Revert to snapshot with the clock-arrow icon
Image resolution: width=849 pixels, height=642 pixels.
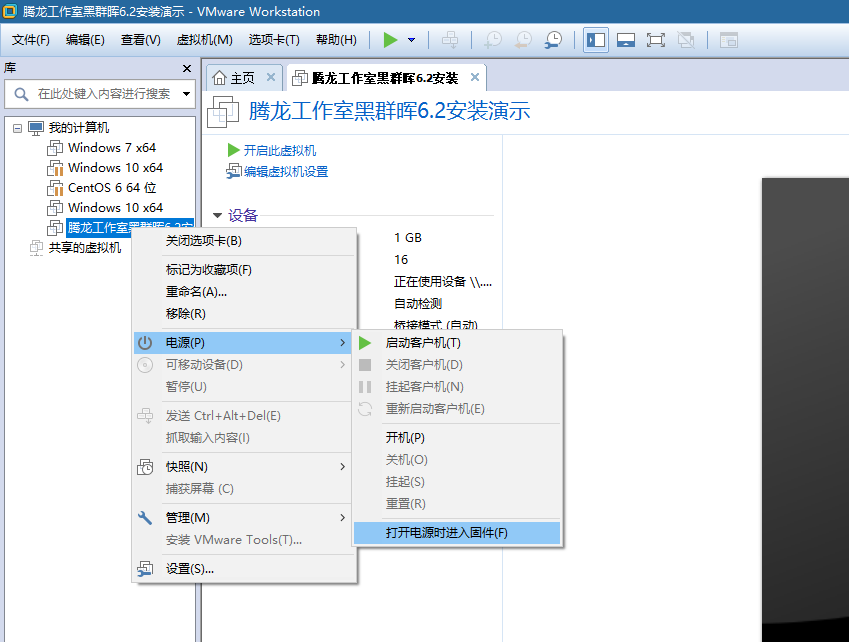(x=522, y=40)
